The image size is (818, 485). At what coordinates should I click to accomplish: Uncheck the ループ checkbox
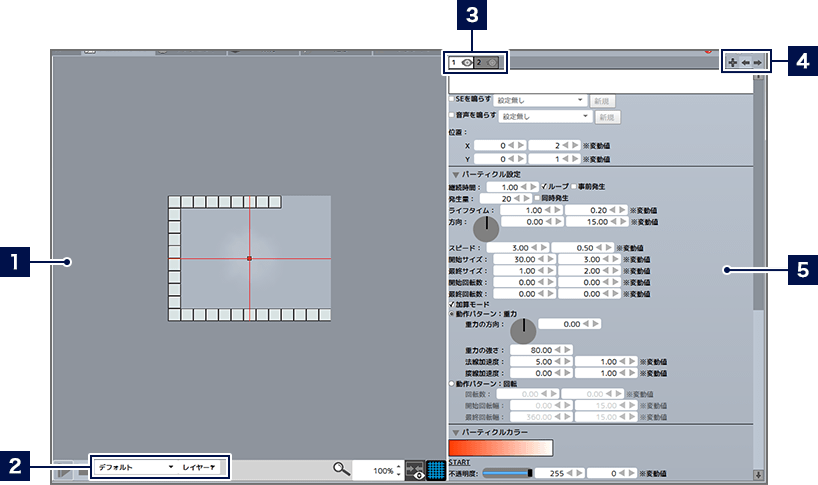coord(544,187)
